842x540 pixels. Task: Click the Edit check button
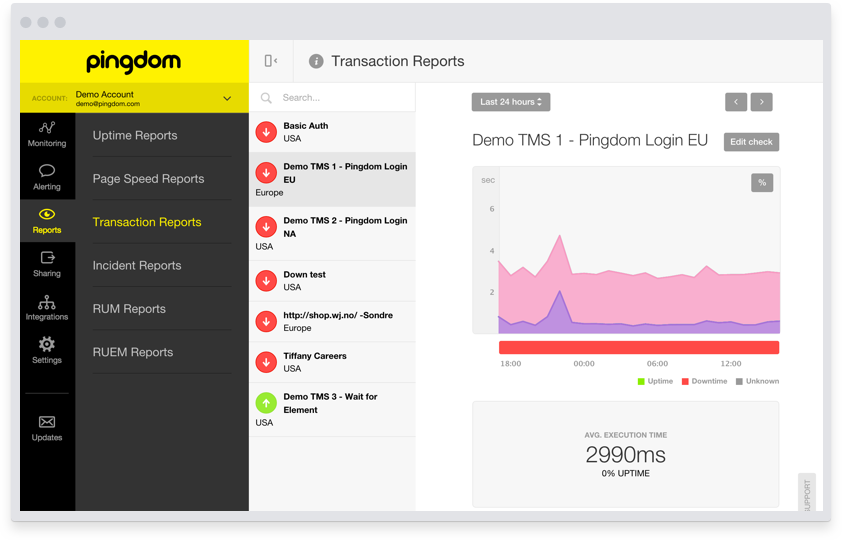[x=751, y=142]
